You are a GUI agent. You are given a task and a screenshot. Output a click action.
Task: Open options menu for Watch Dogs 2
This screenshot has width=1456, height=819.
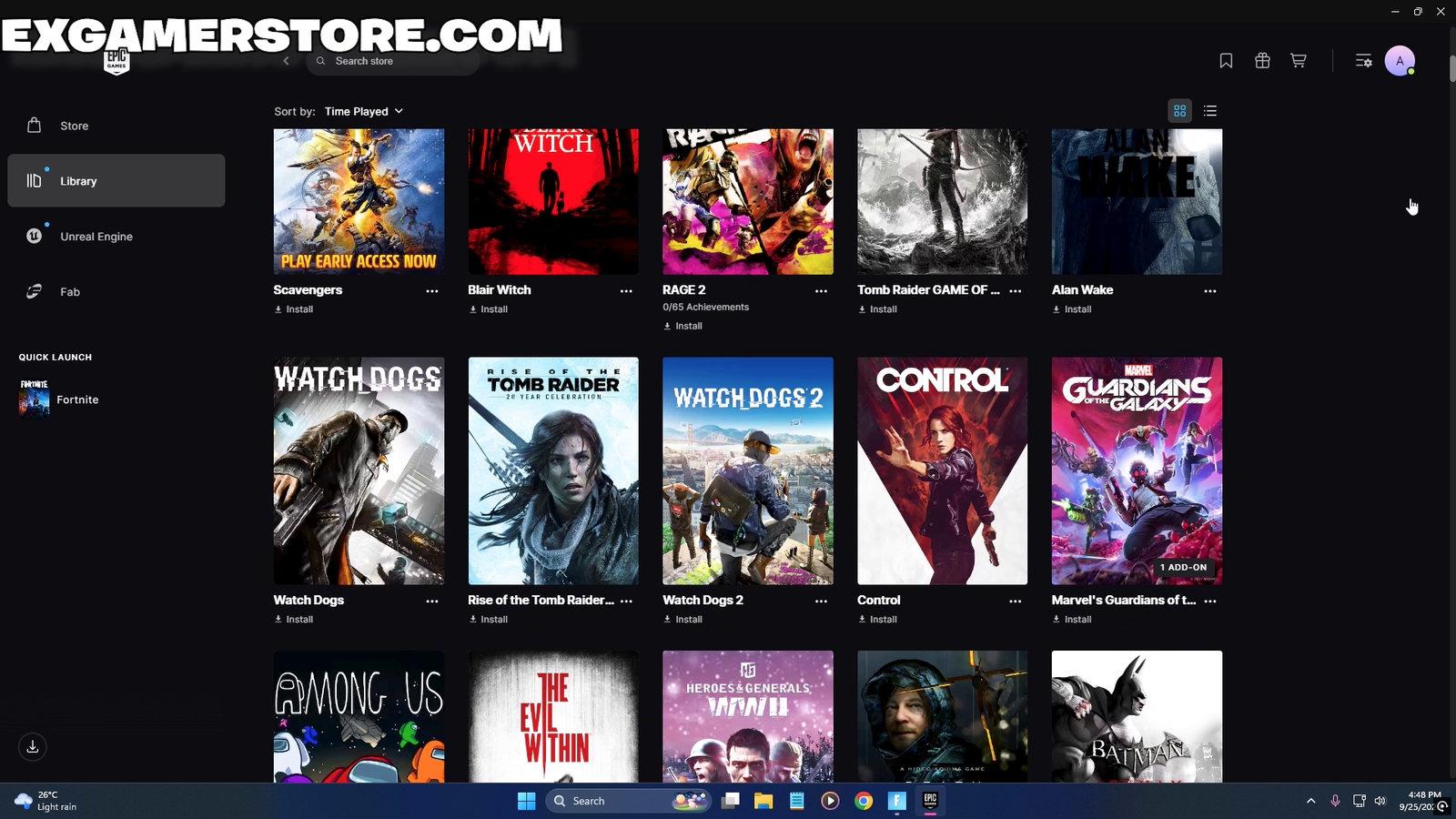[x=821, y=602]
